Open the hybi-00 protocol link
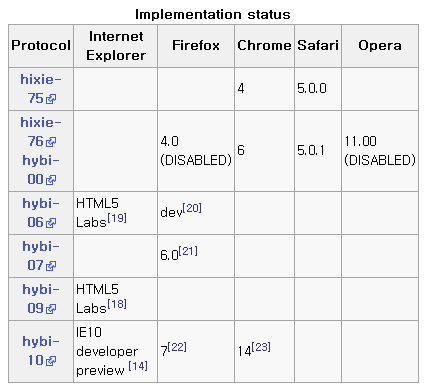The image size is (426, 391). [x=41, y=170]
